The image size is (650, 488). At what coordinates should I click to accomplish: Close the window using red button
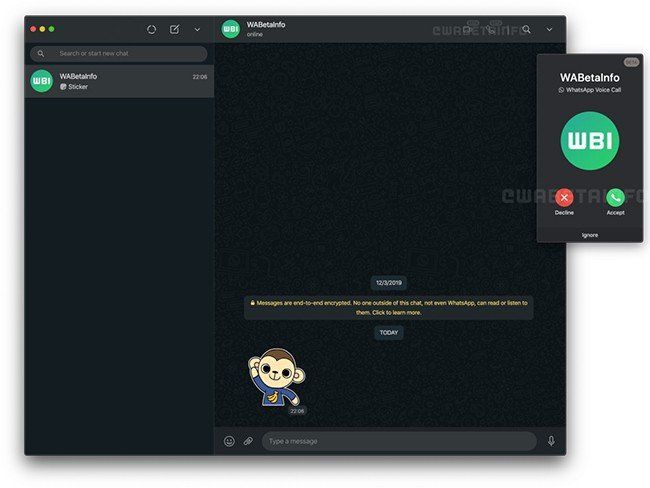coord(33,29)
